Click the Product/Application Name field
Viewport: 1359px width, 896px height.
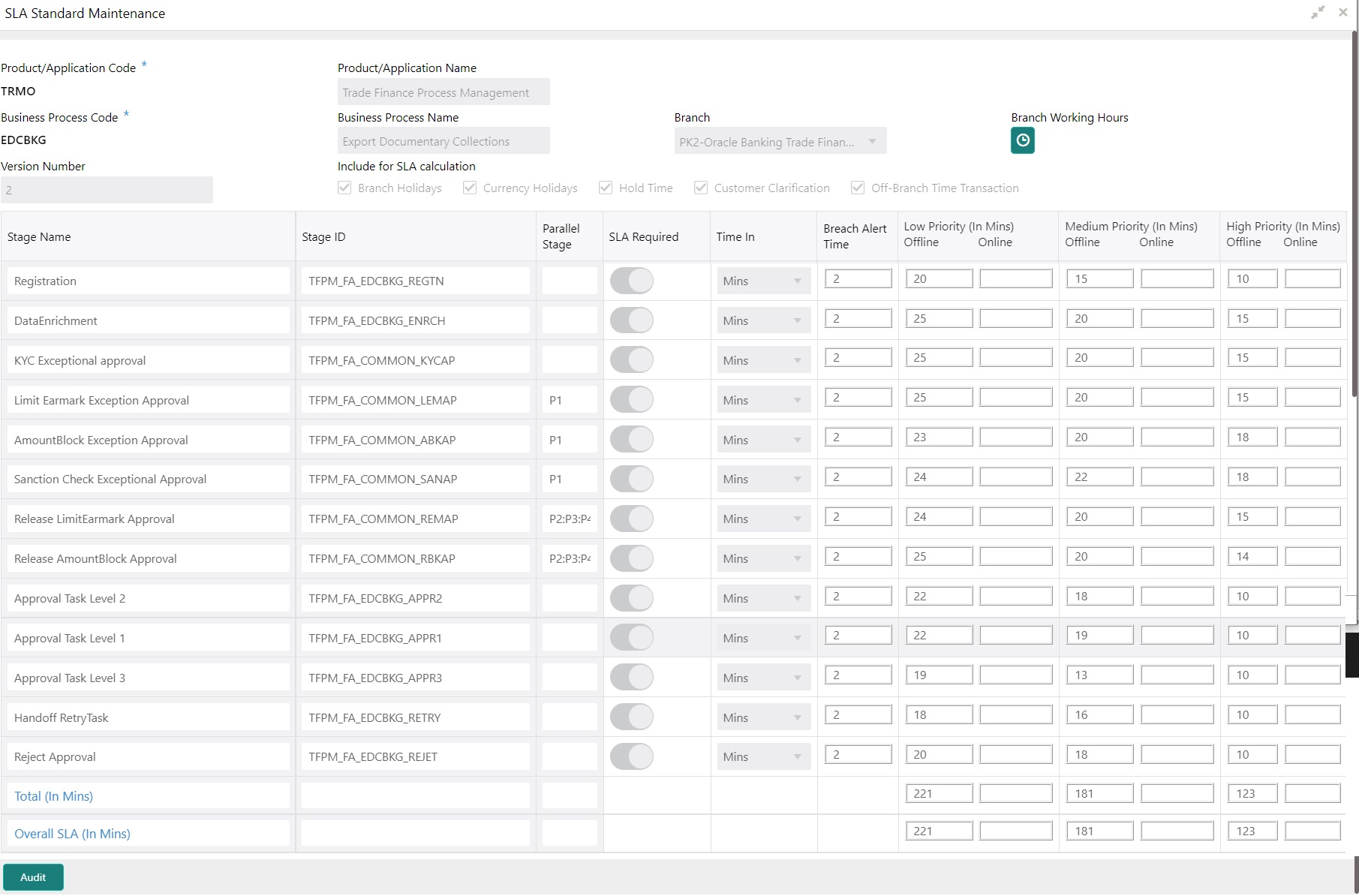[443, 92]
